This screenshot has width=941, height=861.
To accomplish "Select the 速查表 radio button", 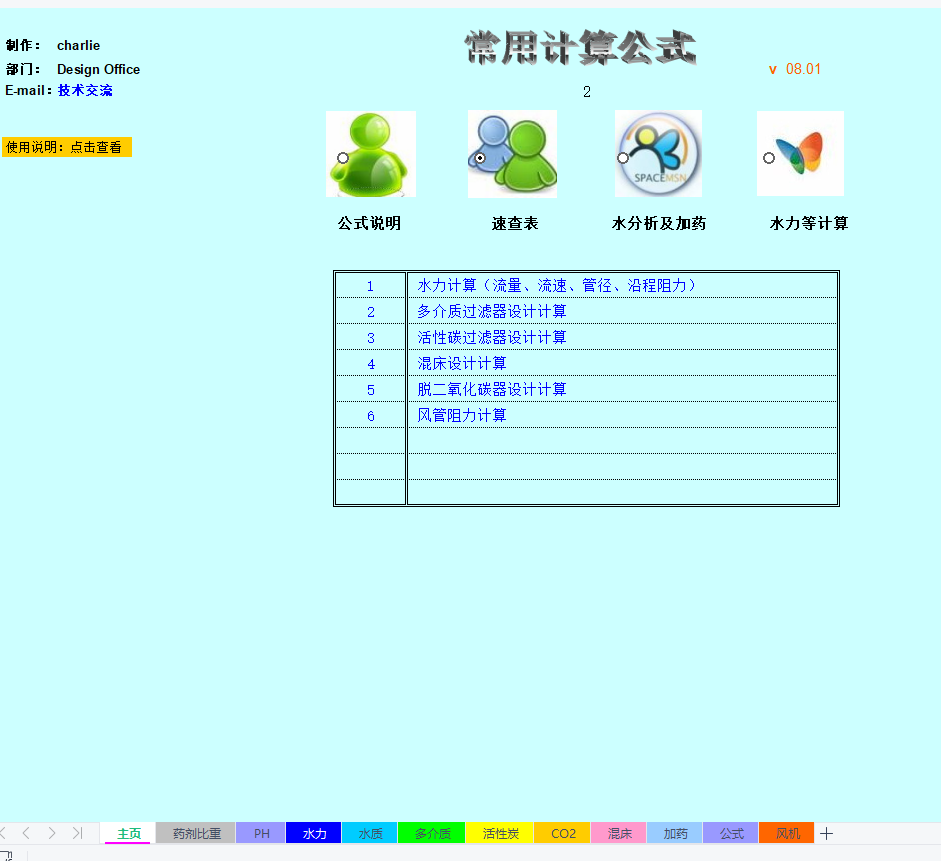I will [480, 158].
